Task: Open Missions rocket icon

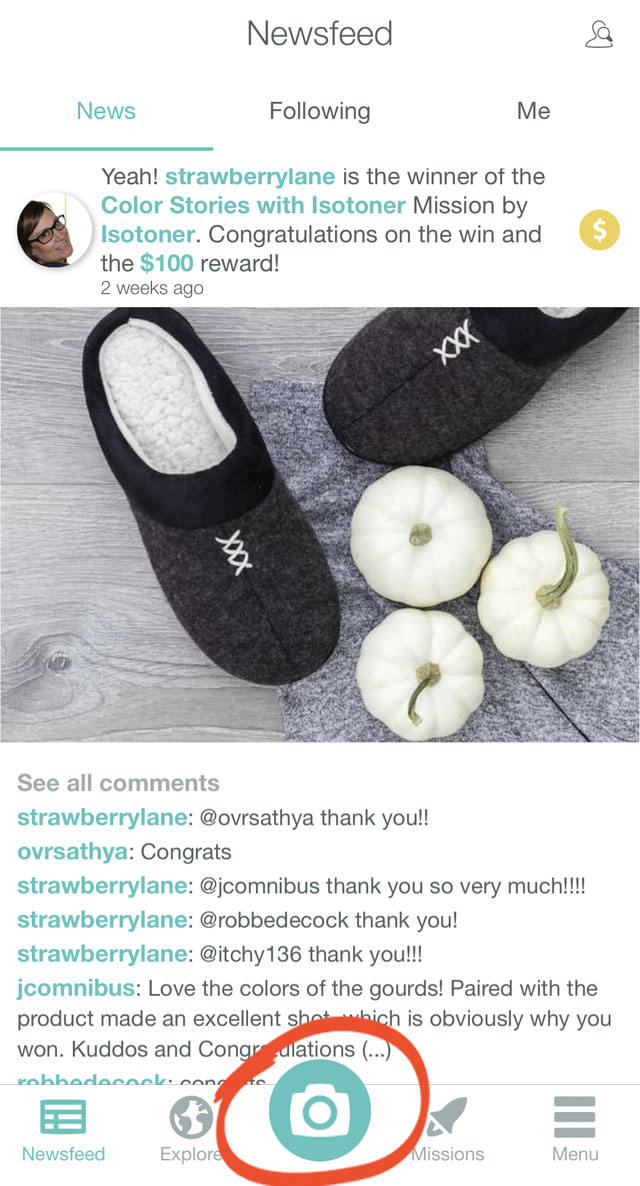Action: [446, 1117]
